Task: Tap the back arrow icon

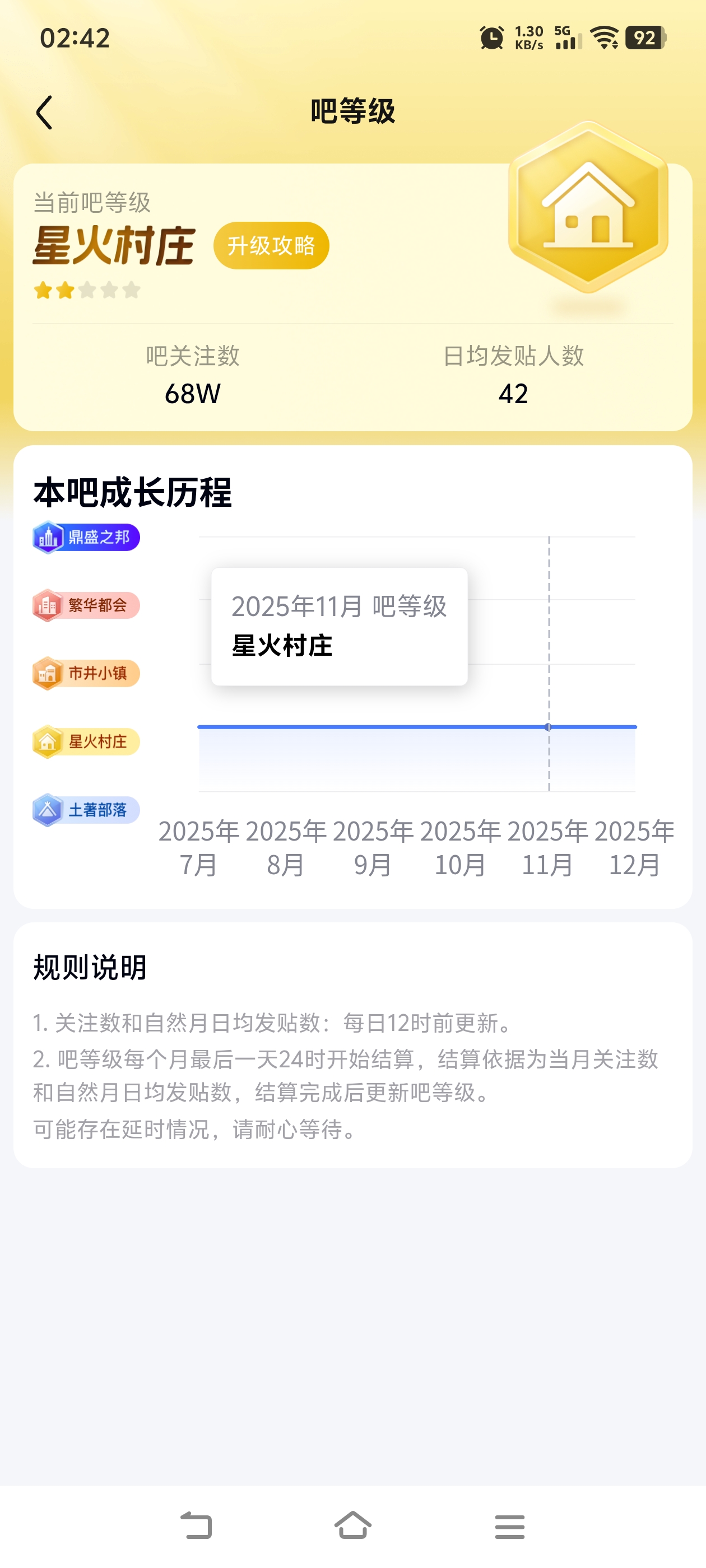Action: click(44, 113)
